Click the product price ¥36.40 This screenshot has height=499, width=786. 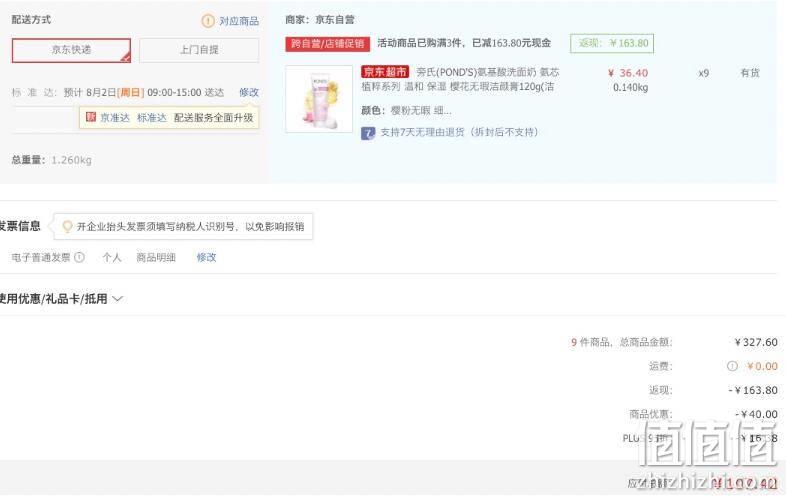628,73
